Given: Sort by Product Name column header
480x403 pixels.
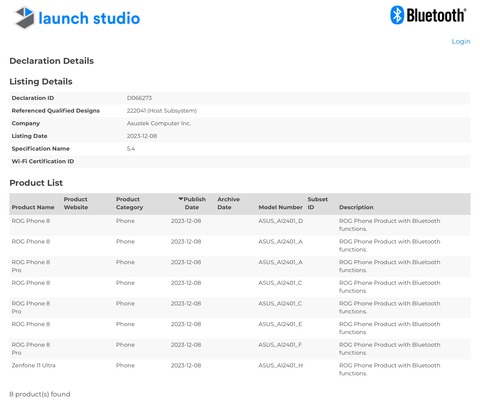Looking at the screenshot, I should coord(33,207).
